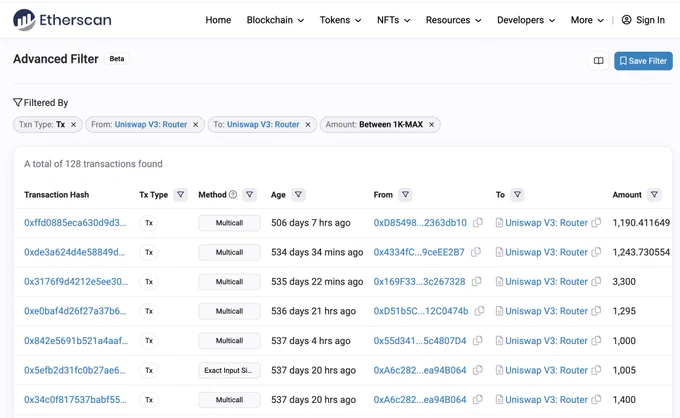
Task: Remove the Txn Type: Tx filter chip
Action: (73, 124)
